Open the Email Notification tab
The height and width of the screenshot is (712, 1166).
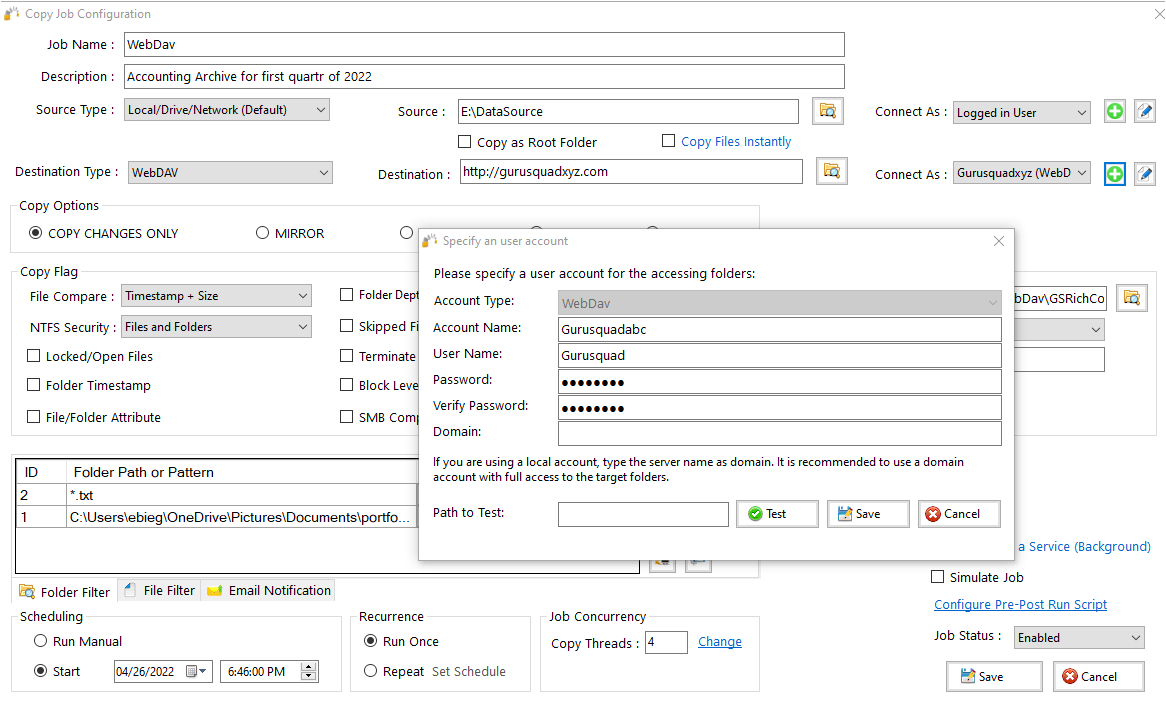coord(268,590)
